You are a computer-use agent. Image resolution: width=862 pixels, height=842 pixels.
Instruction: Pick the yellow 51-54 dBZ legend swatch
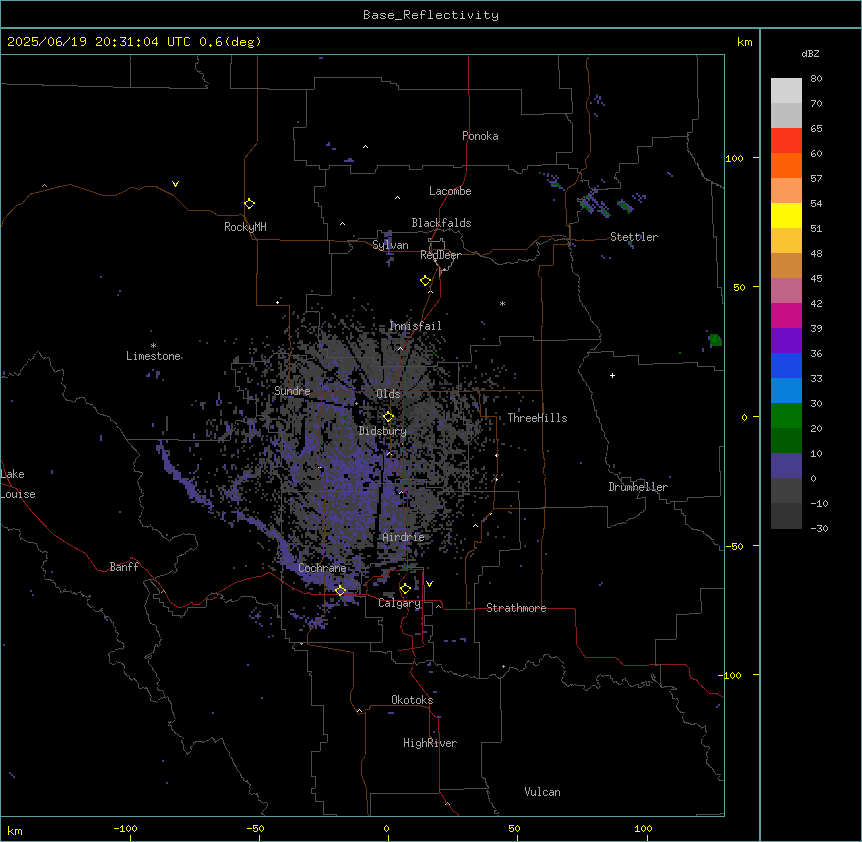coord(786,215)
